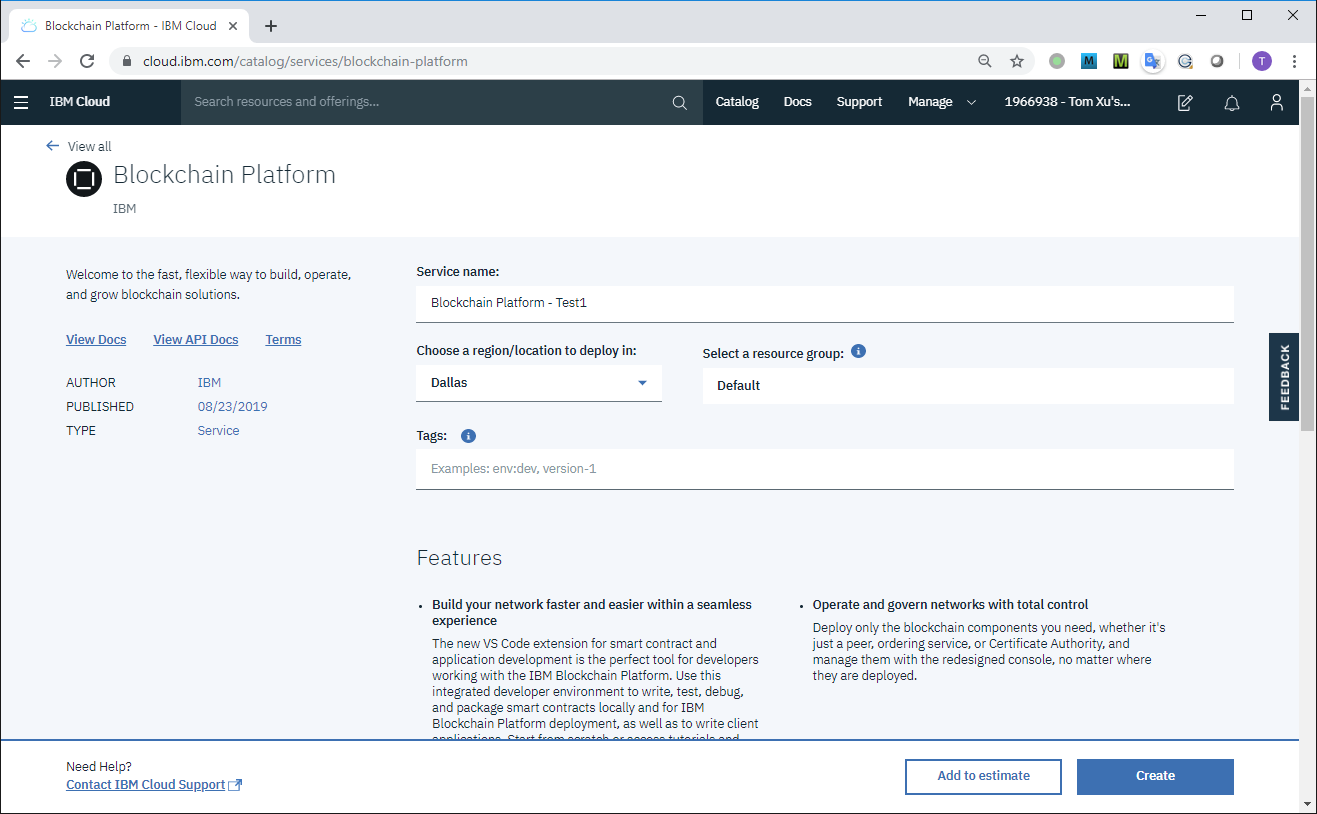Viewport: 1317px width, 814px height.
Task: Click the Service type link
Action: [219, 431]
